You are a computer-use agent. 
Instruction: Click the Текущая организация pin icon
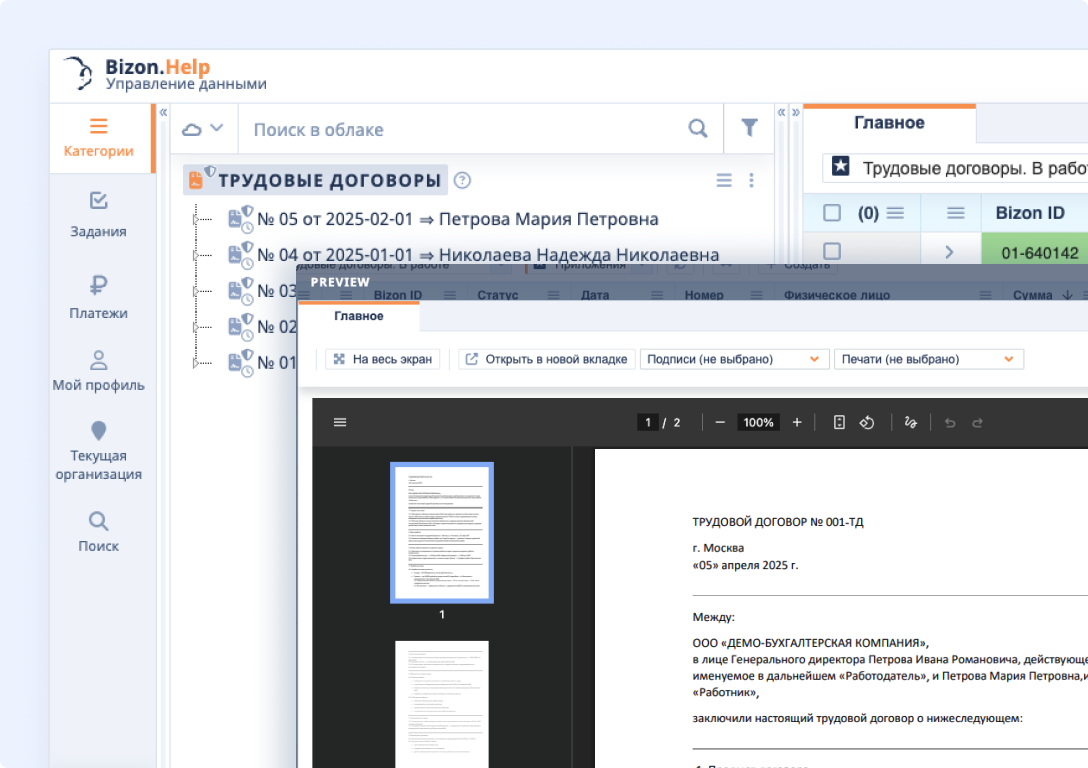[98, 430]
